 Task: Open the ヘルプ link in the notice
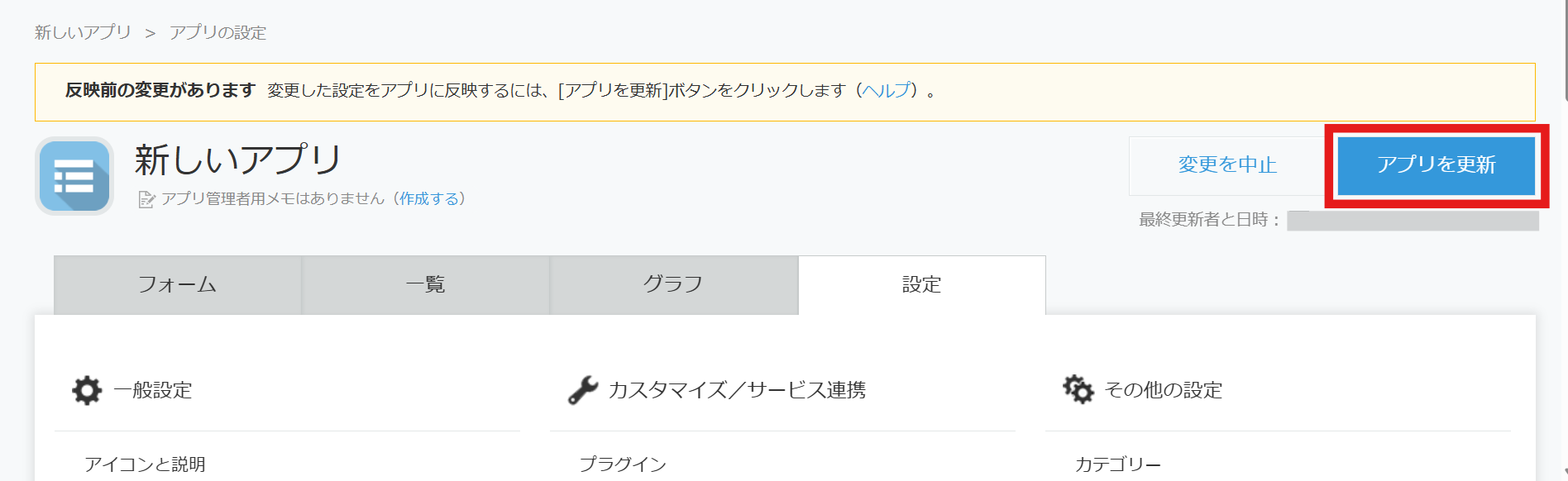click(x=887, y=90)
